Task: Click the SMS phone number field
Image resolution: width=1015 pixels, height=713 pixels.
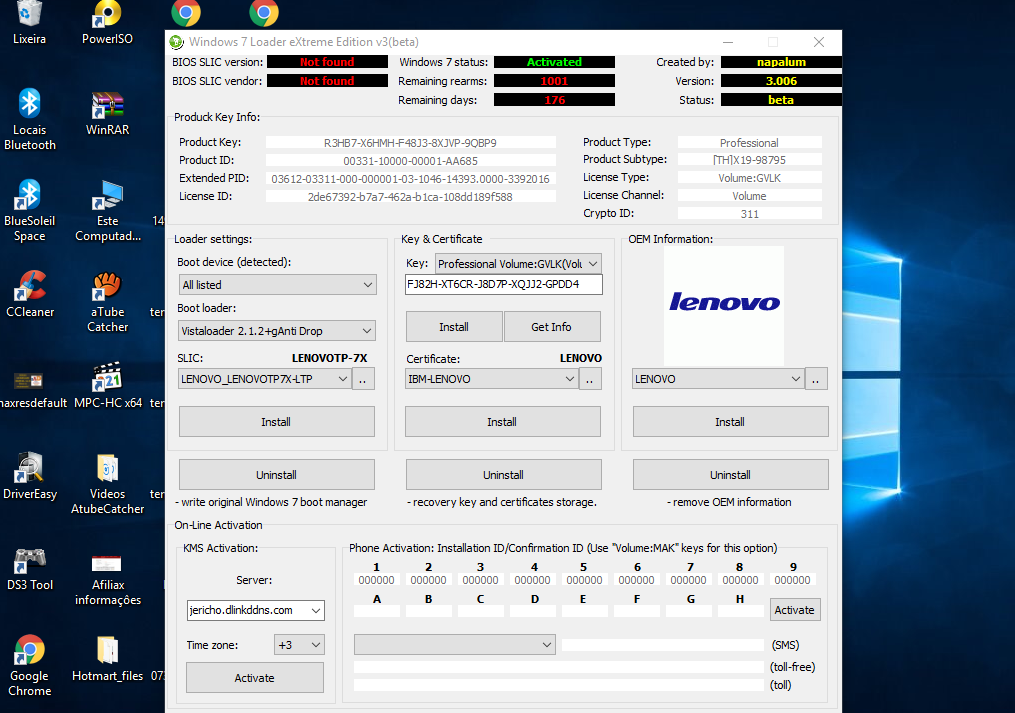Action: click(663, 645)
